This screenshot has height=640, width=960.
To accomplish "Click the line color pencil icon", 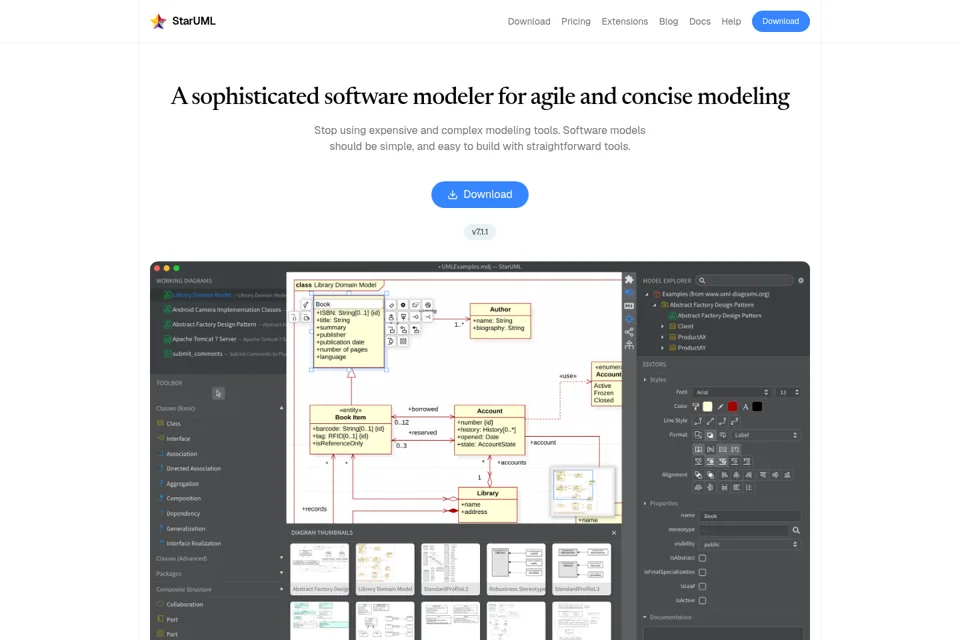I will (721, 407).
